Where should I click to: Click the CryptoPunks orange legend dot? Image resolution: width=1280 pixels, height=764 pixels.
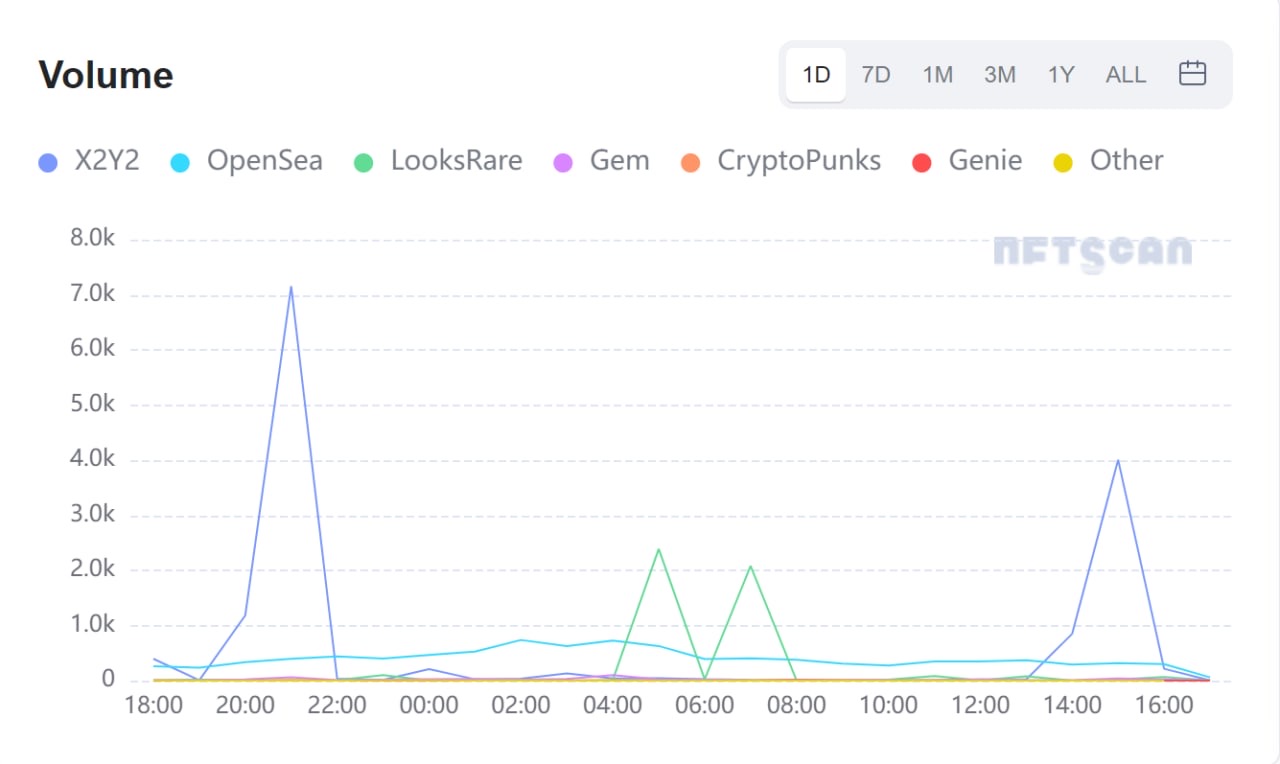coord(691,162)
